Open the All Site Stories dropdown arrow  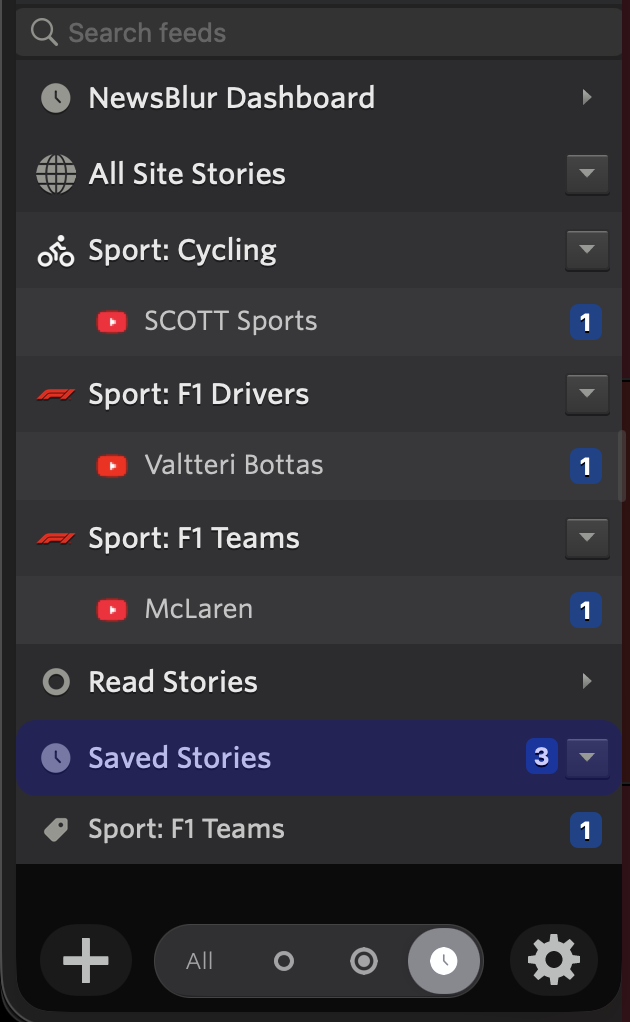586,174
